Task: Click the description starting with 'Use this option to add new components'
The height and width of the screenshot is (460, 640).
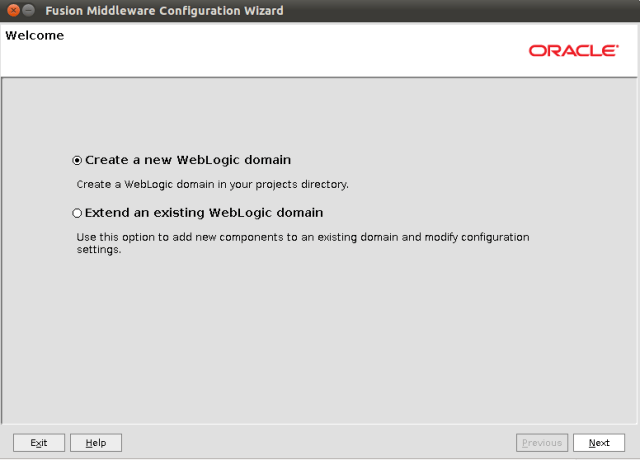Action: (x=303, y=243)
